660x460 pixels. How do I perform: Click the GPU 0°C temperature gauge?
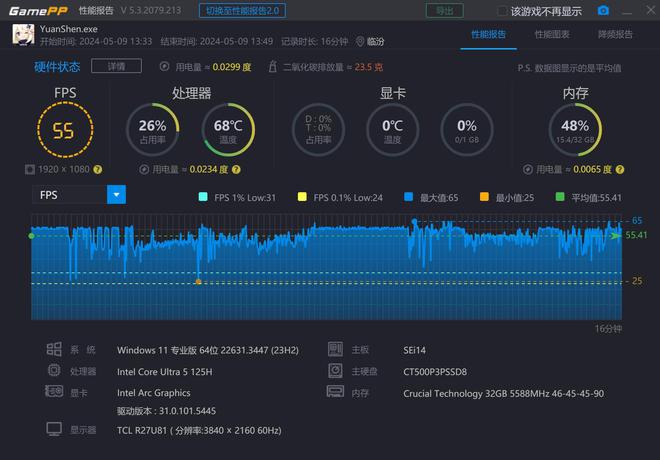pos(392,130)
